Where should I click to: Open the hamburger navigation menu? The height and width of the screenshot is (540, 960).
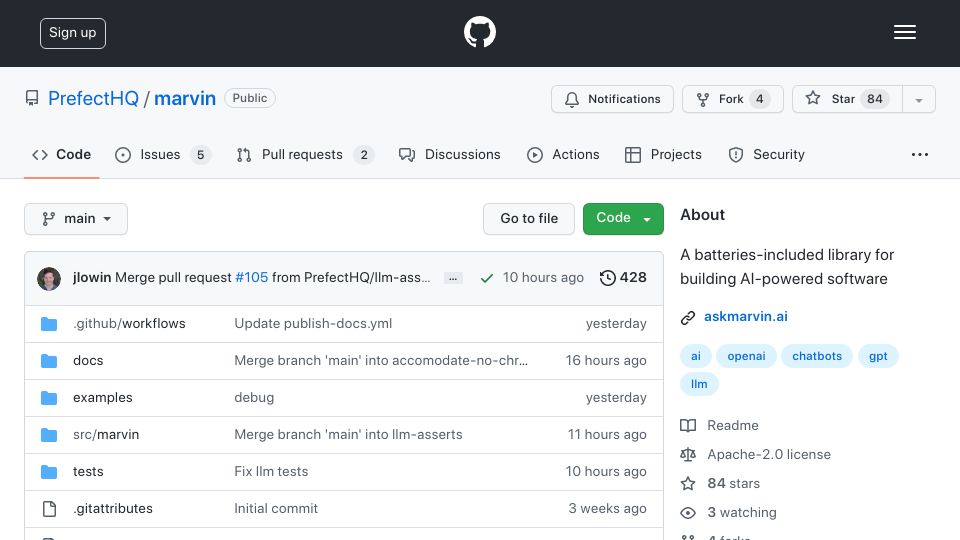[x=904, y=32]
